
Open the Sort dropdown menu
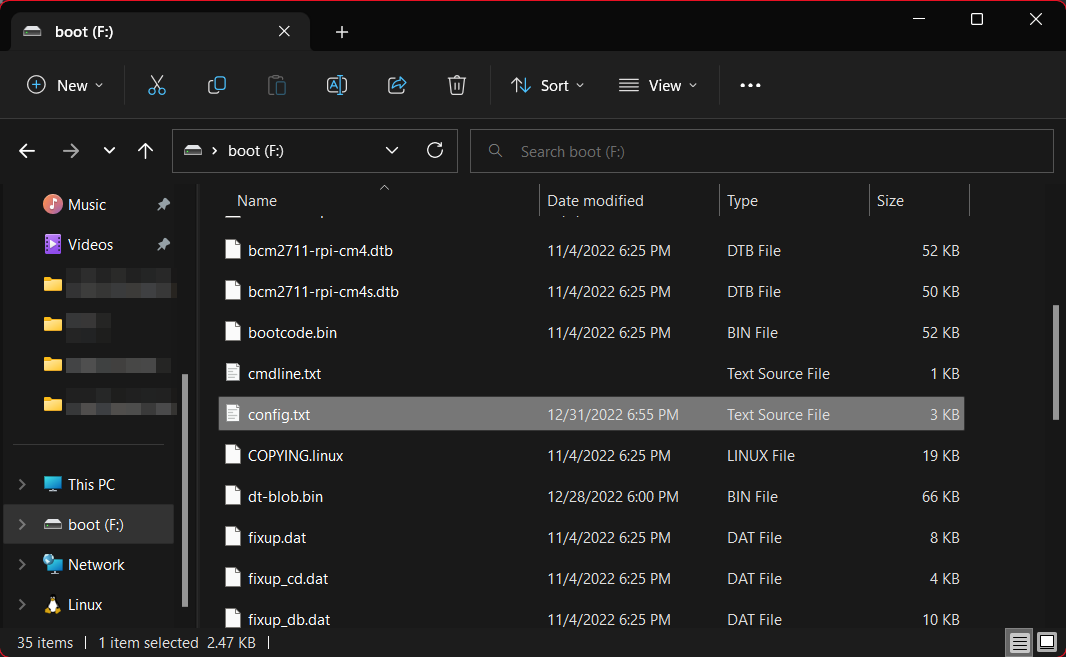(x=547, y=86)
